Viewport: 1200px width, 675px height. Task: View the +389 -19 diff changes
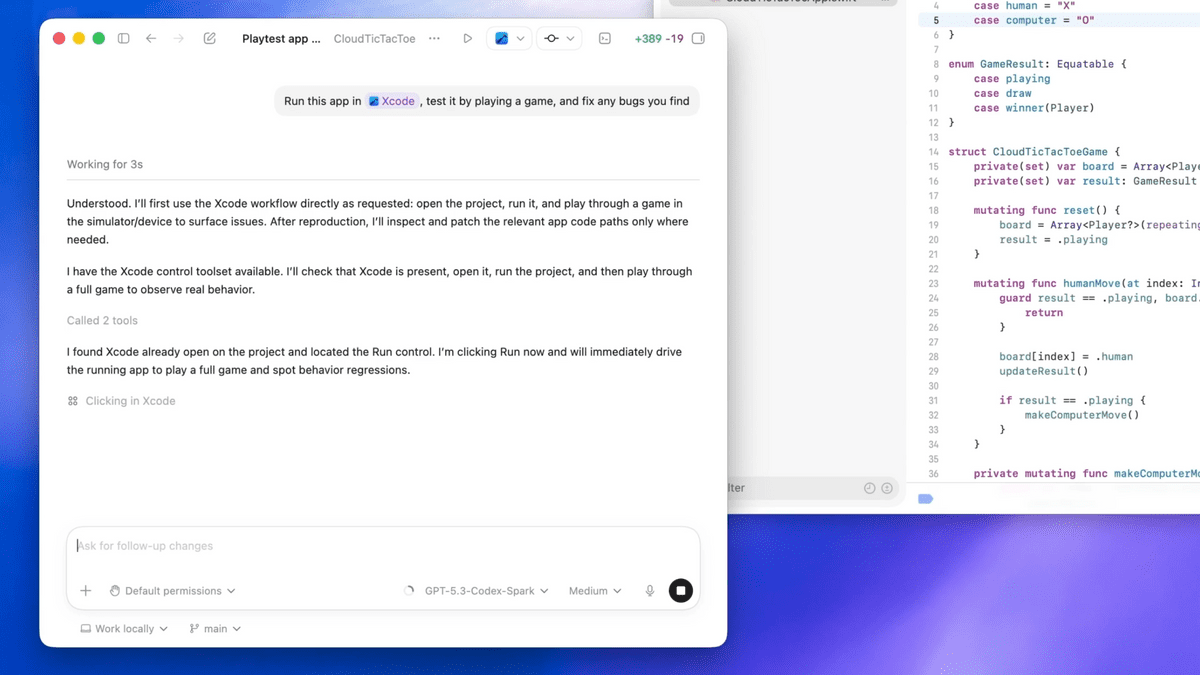659,39
